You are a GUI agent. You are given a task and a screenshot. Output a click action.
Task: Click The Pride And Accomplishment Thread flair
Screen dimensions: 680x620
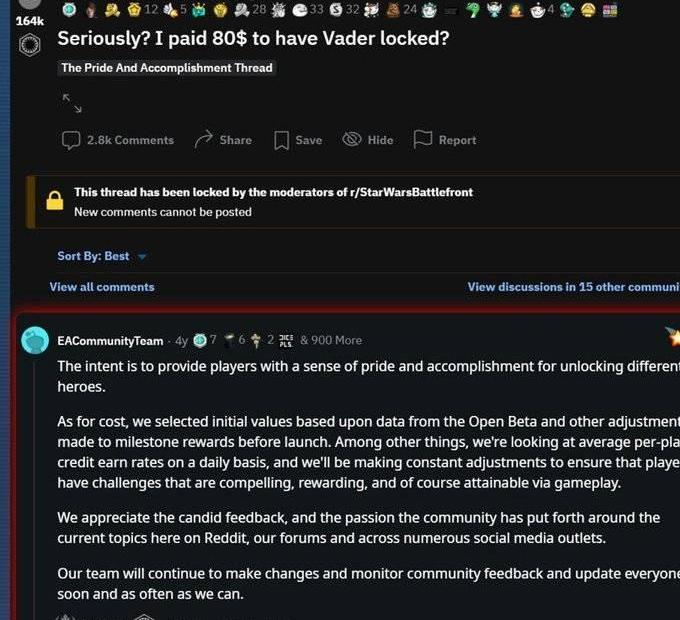(167, 68)
